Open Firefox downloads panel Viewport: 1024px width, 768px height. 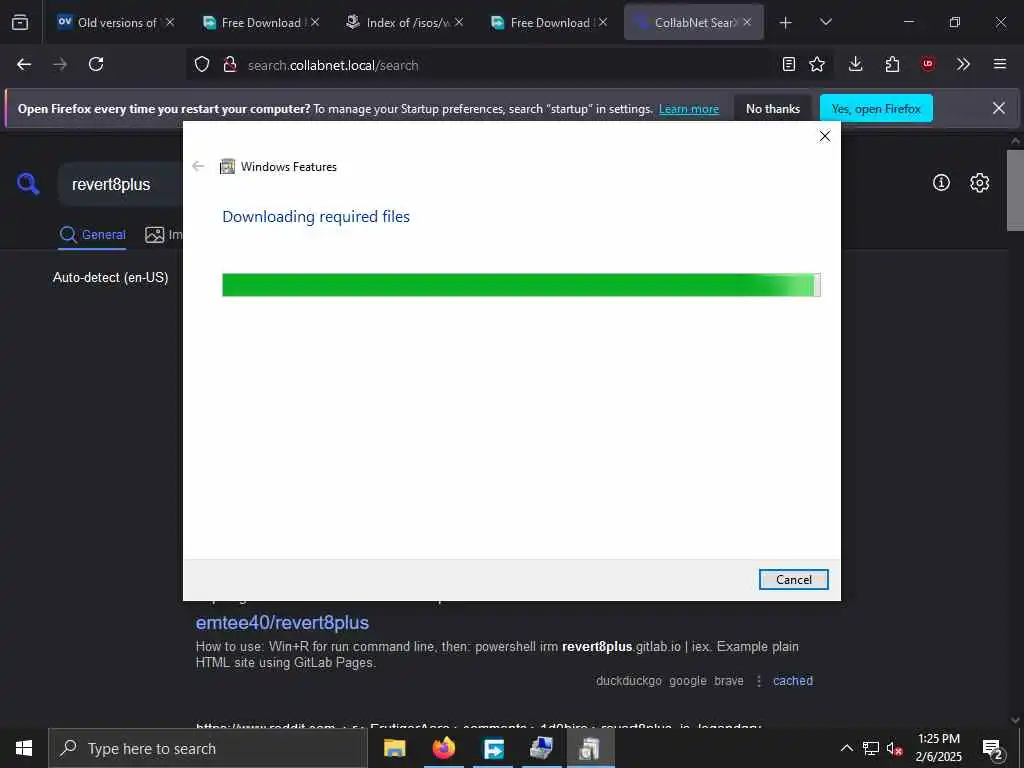pyautogui.click(x=856, y=64)
